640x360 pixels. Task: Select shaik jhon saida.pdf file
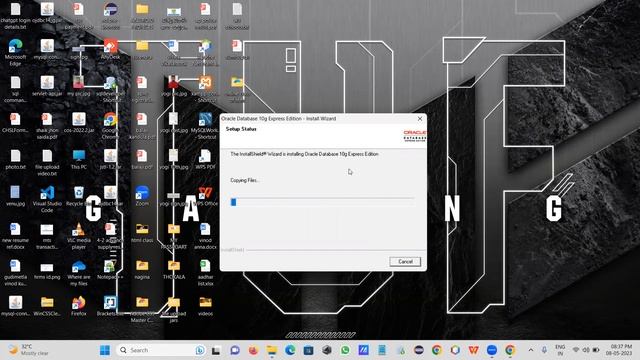pyautogui.click(x=47, y=126)
